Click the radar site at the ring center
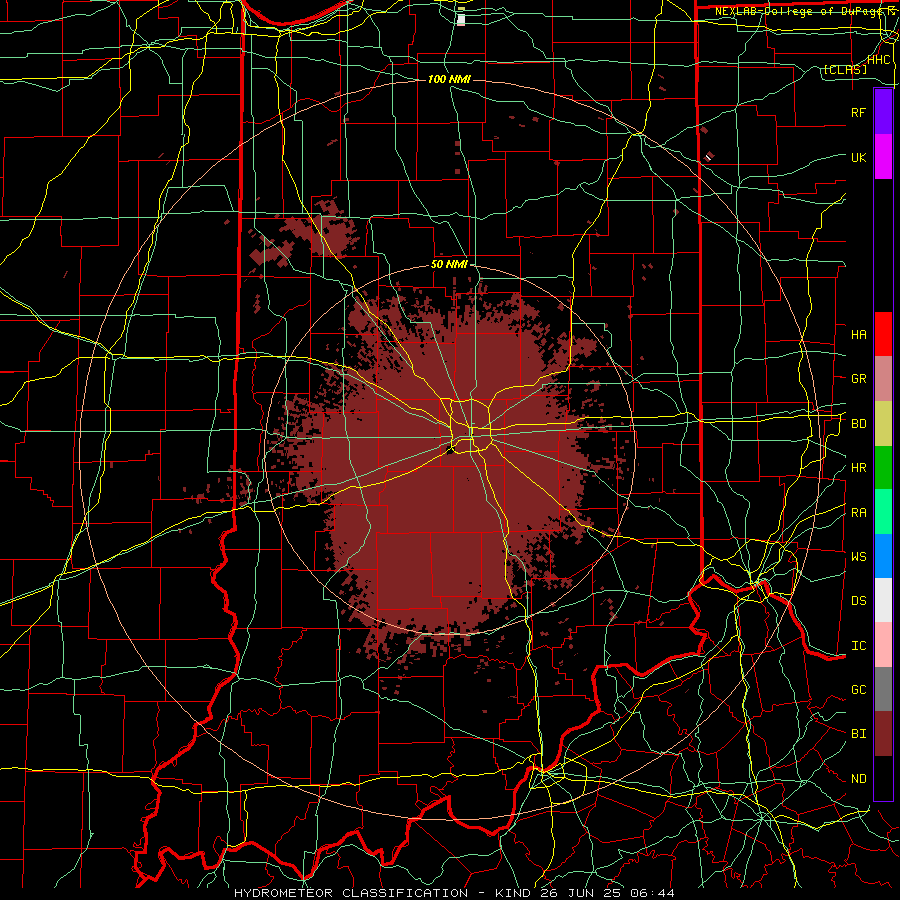Viewport: 900px width, 900px height. (x=451, y=451)
